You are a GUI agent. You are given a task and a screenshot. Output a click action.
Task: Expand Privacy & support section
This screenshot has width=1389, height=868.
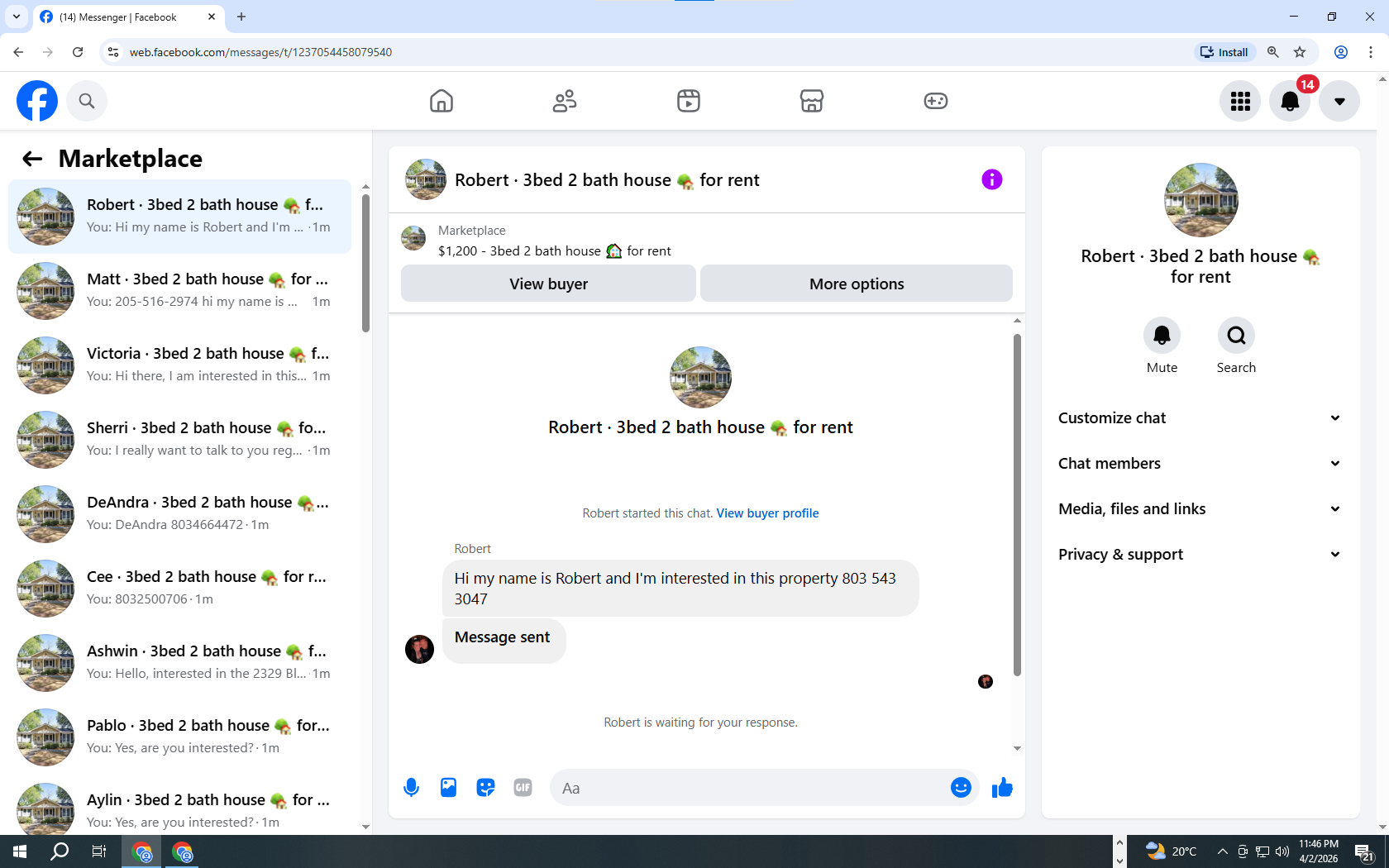point(1200,554)
